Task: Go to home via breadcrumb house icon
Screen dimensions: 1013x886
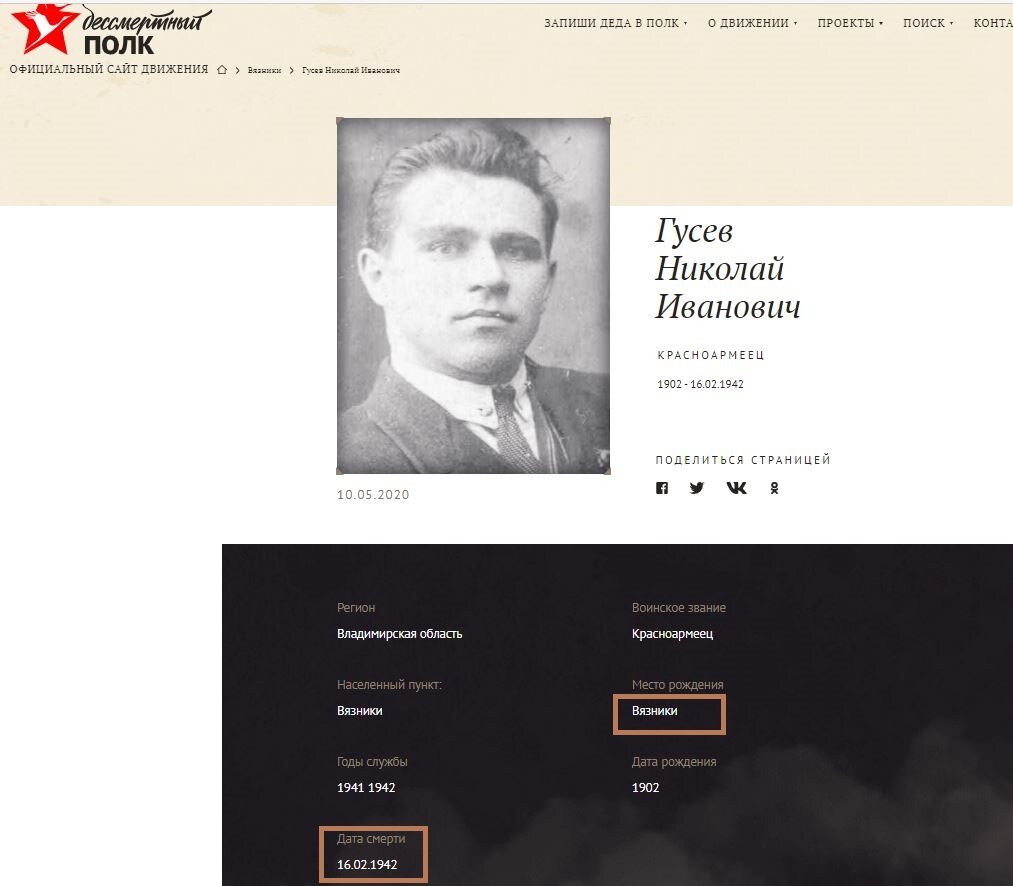Action: pos(222,70)
